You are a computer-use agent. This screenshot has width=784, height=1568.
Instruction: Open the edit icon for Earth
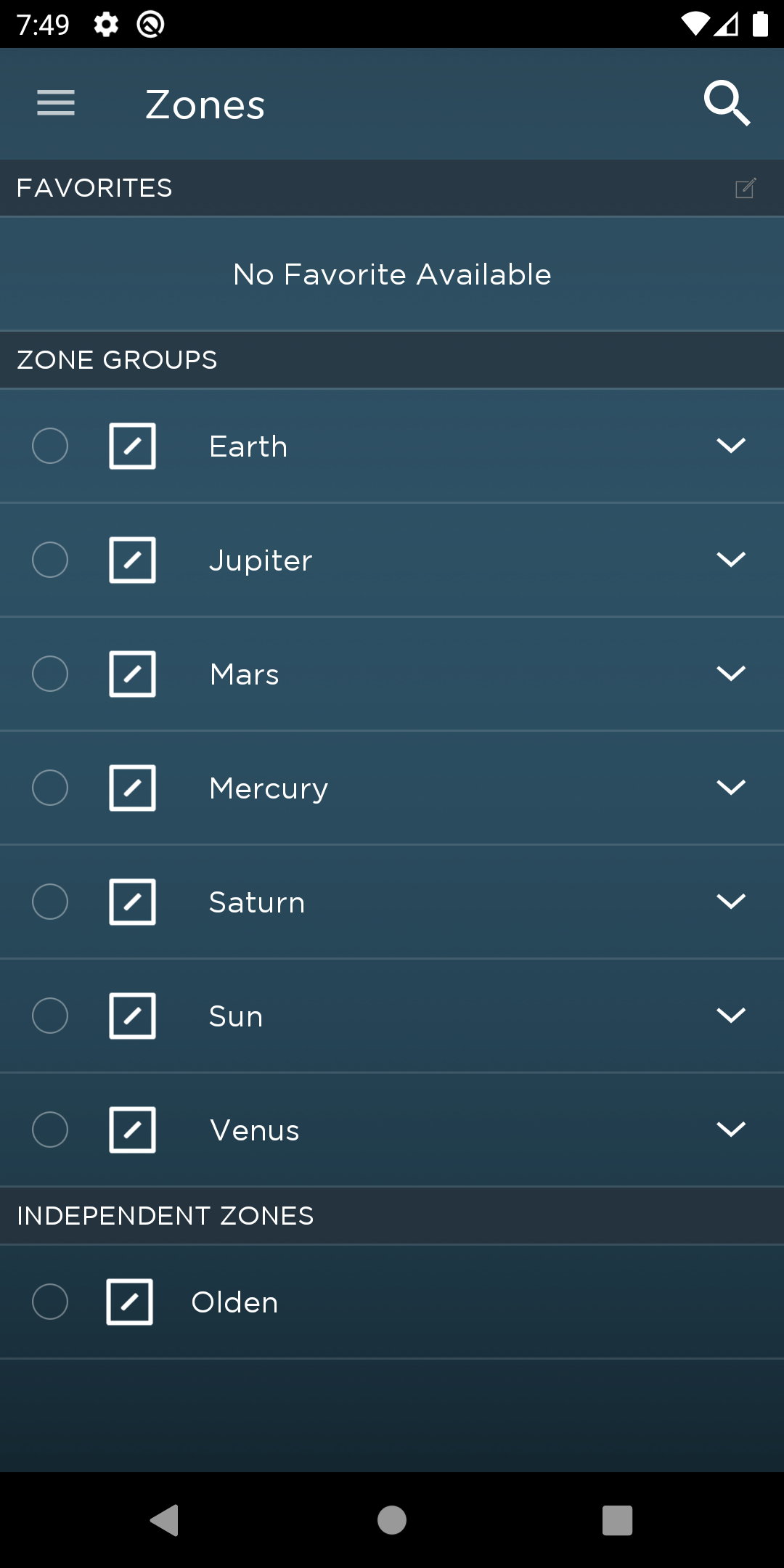132,446
